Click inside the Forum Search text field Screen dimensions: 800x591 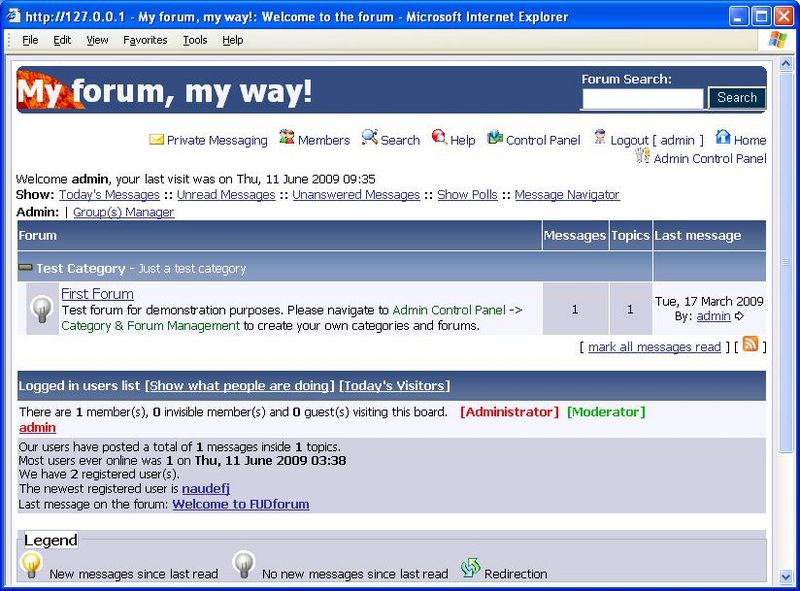[x=643, y=98]
